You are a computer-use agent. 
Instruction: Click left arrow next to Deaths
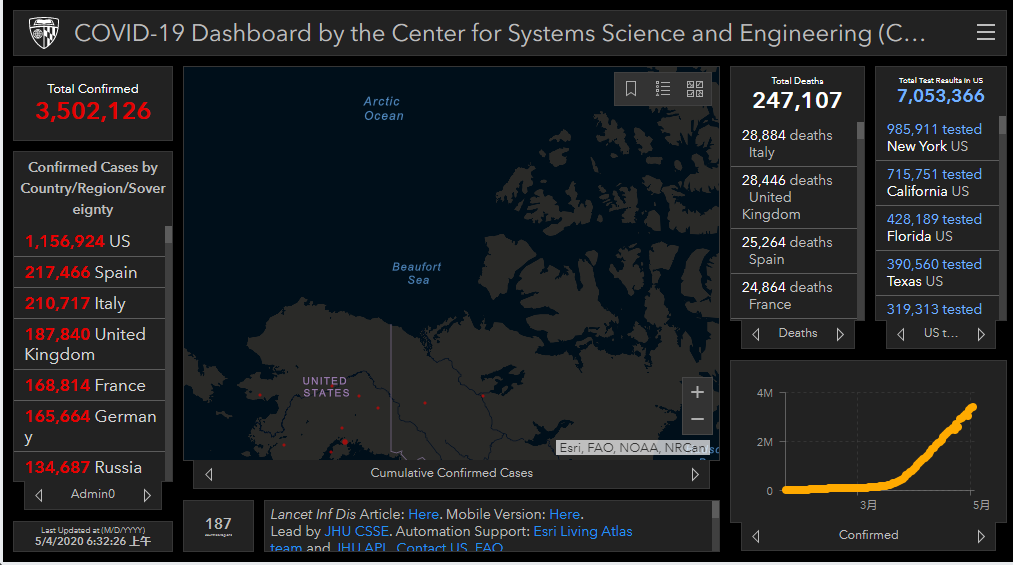pyautogui.click(x=756, y=334)
